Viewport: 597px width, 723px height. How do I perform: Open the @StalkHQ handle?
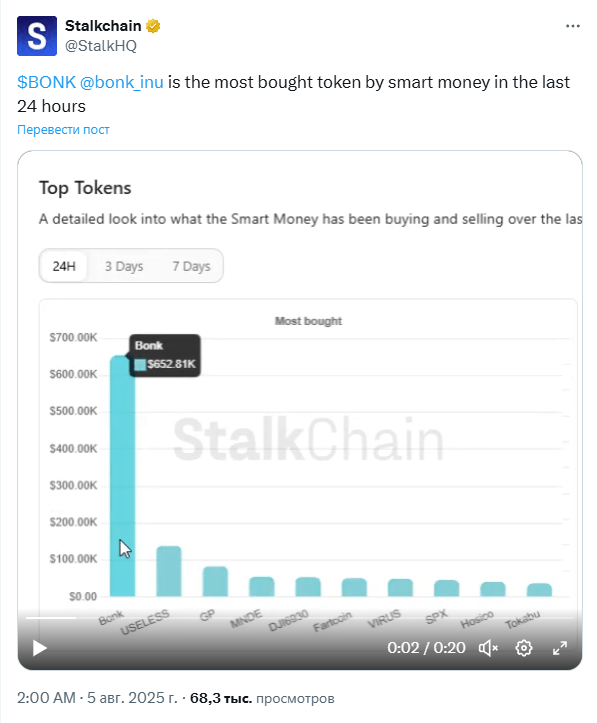click(100, 46)
